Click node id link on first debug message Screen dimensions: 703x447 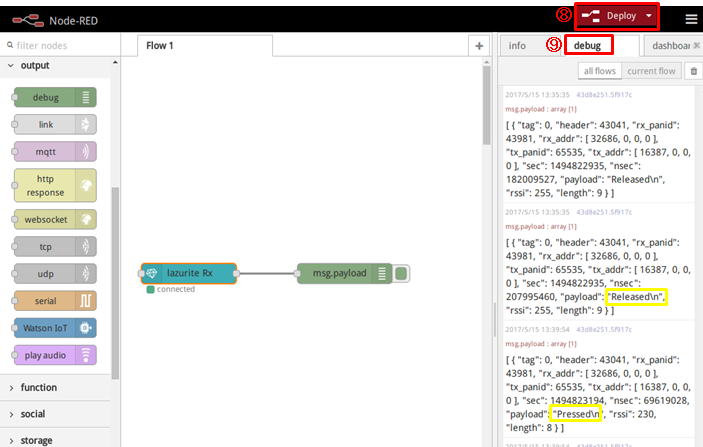pos(604,95)
